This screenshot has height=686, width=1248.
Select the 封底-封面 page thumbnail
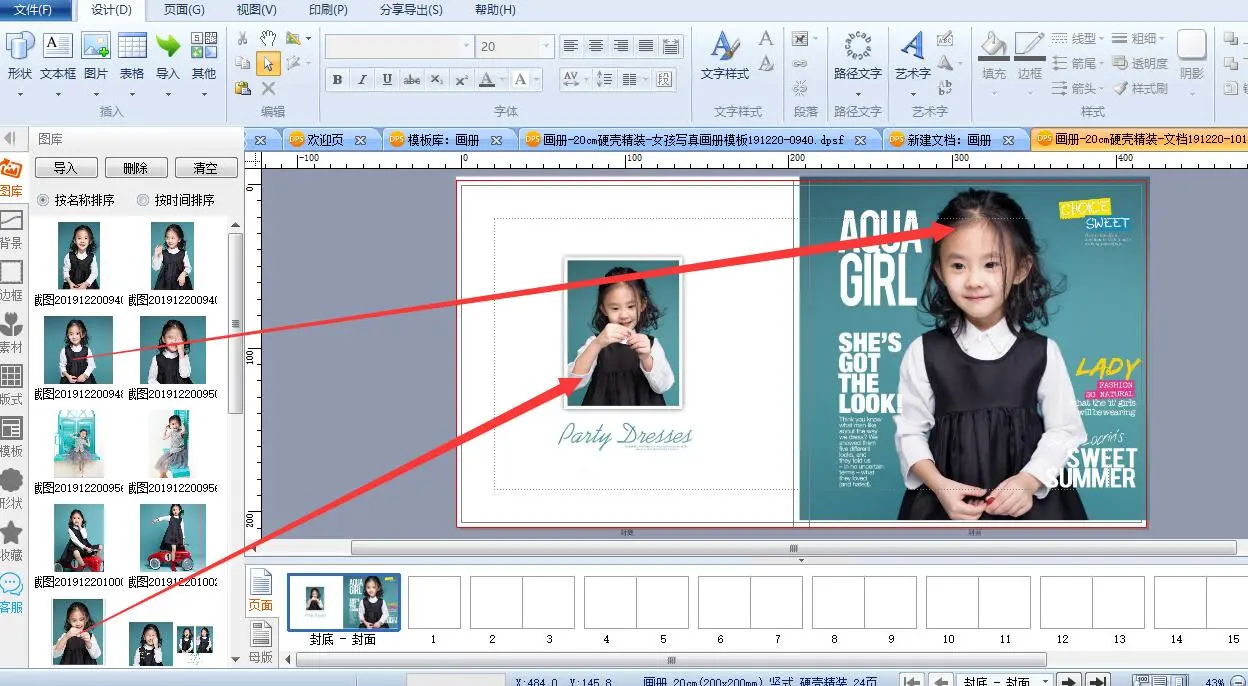click(x=344, y=602)
